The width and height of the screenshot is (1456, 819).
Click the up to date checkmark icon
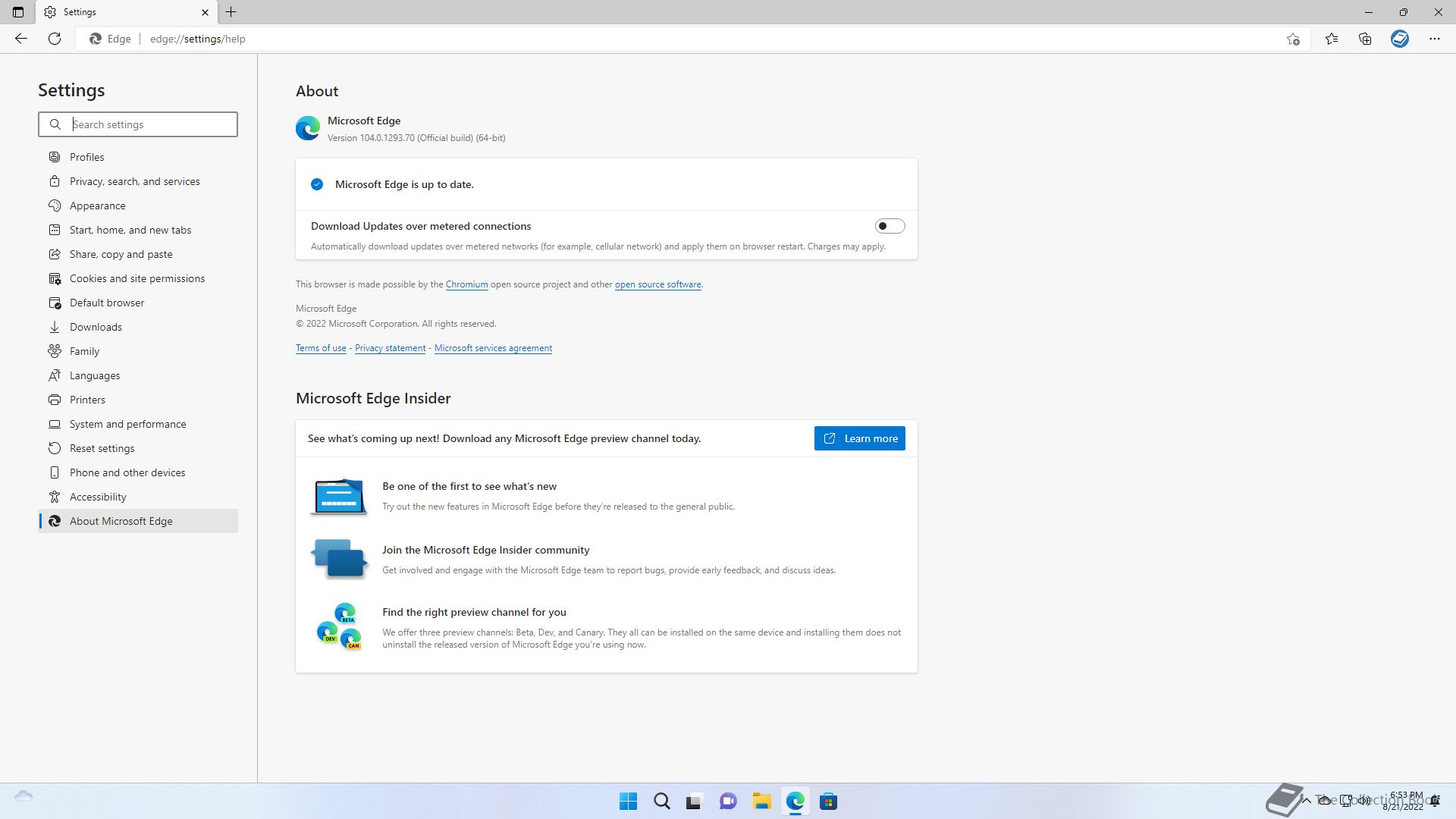tap(317, 184)
